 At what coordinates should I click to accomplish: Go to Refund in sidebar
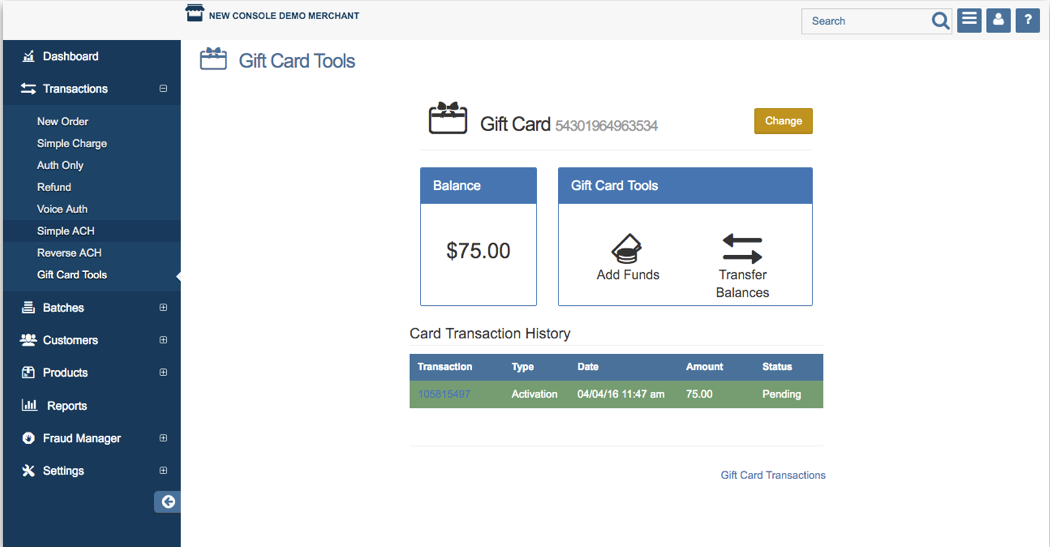tap(54, 187)
